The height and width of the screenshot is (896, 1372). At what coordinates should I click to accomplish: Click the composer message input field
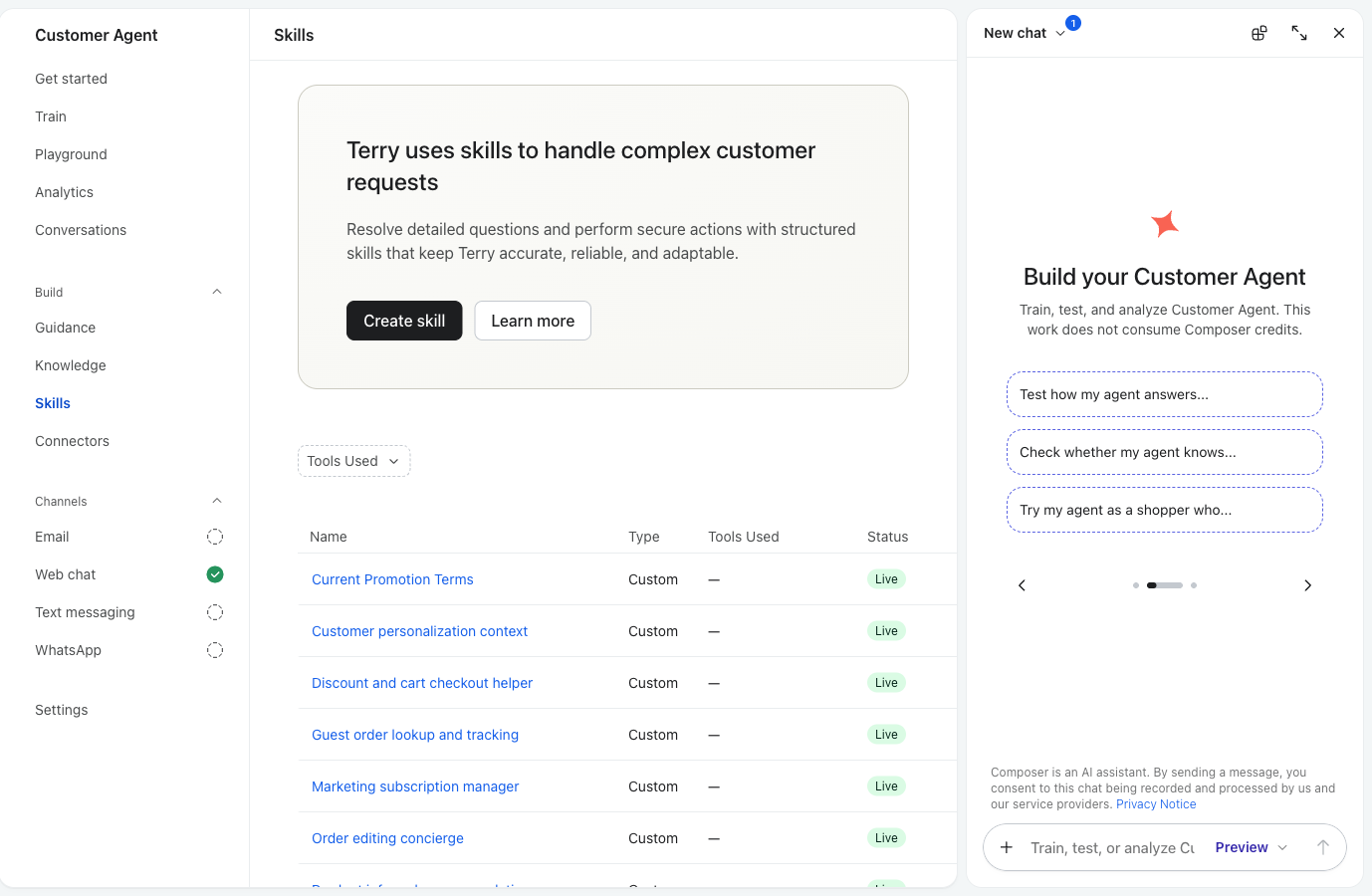[x=1112, y=847]
